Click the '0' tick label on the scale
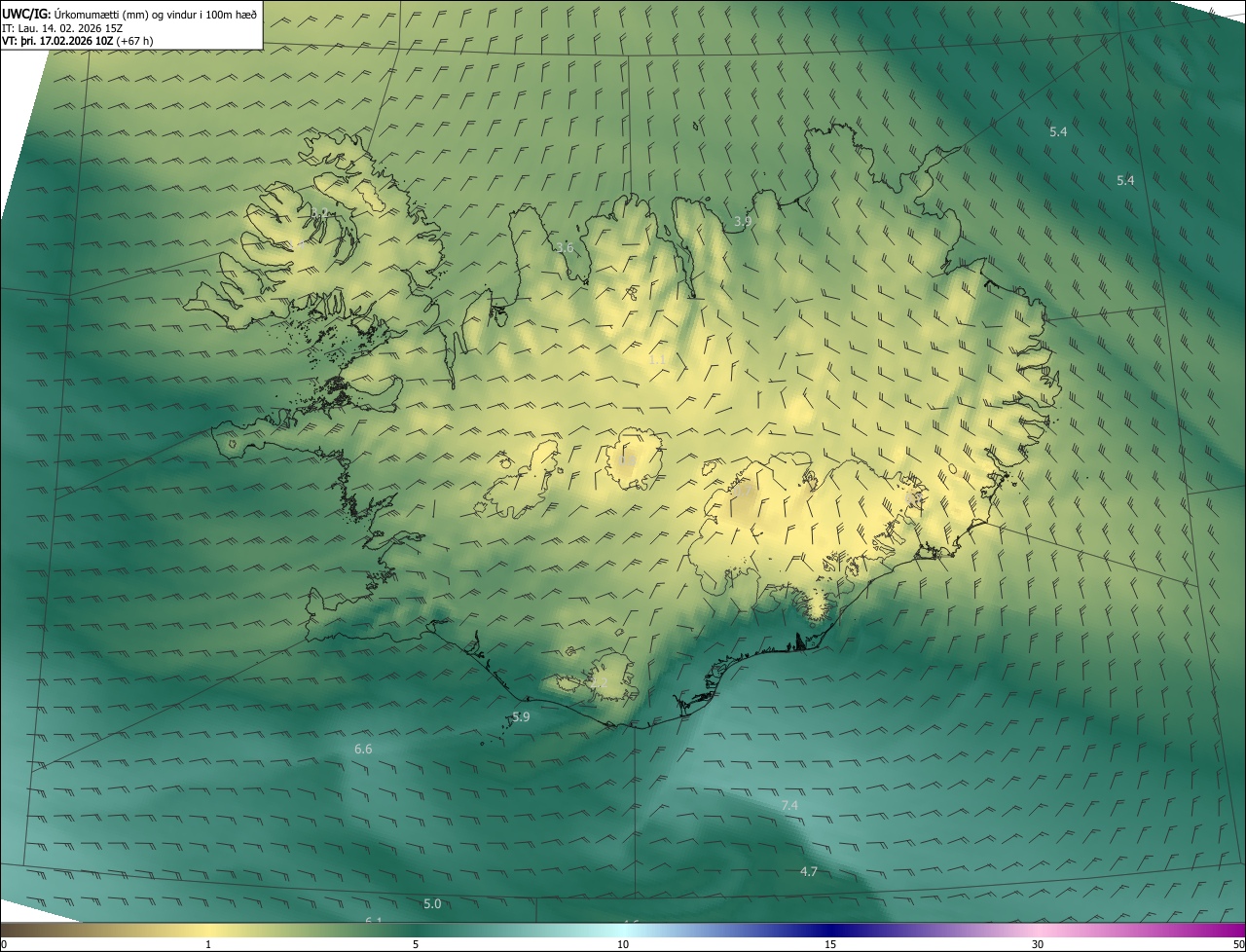1246x952 pixels. 4,944
